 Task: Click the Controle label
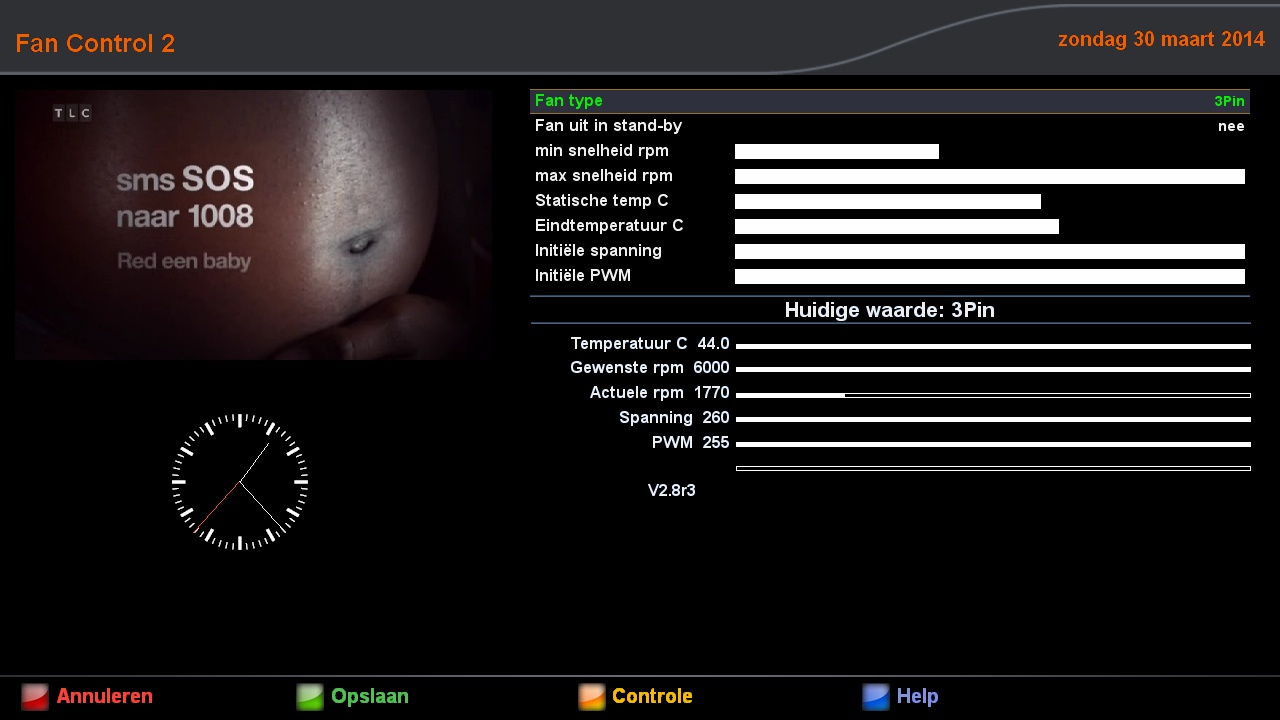[652, 697]
